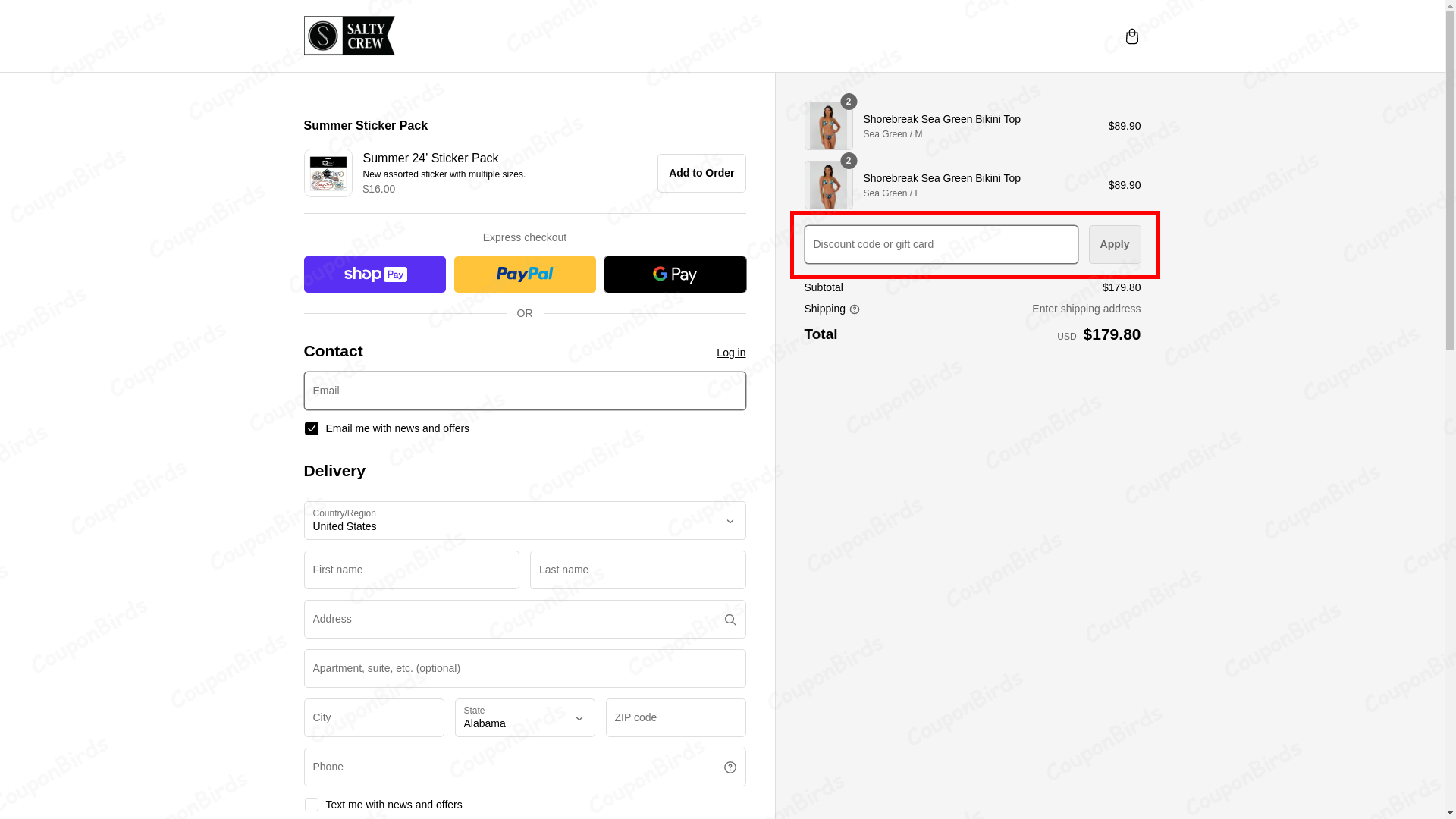Expand the United States region selector chevron
Image resolution: width=1456 pixels, height=819 pixels.
tap(730, 521)
